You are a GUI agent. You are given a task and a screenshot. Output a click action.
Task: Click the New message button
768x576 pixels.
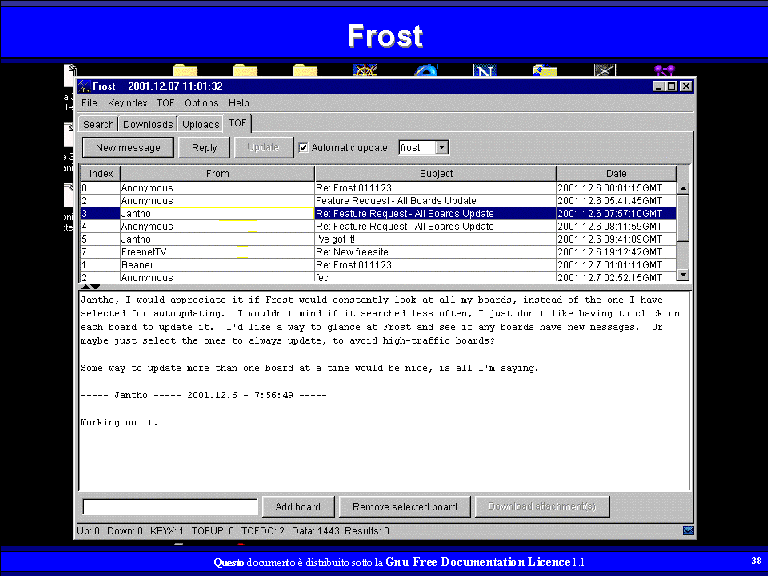click(128, 147)
